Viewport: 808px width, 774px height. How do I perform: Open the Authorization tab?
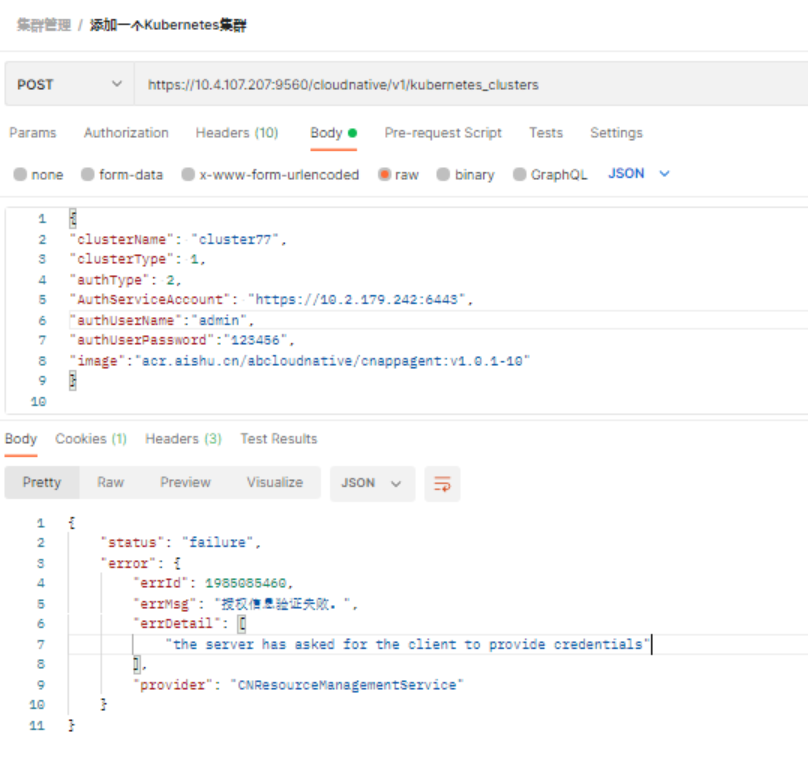point(126,133)
